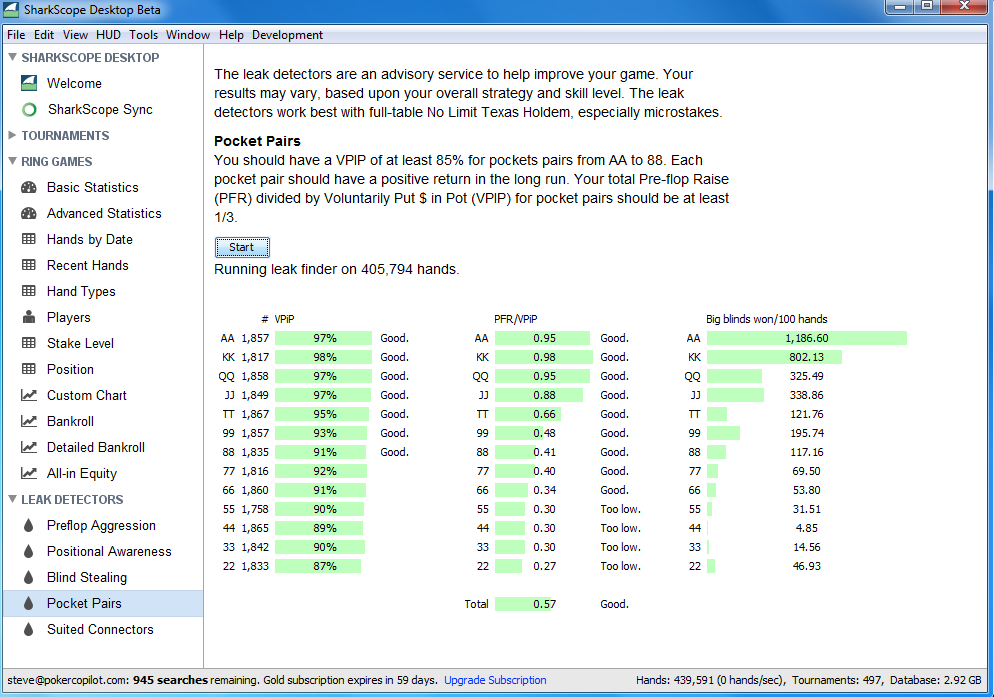994x697 pixels.
Task: Close the SharkScope Desktop window
Action: (x=964, y=6)
